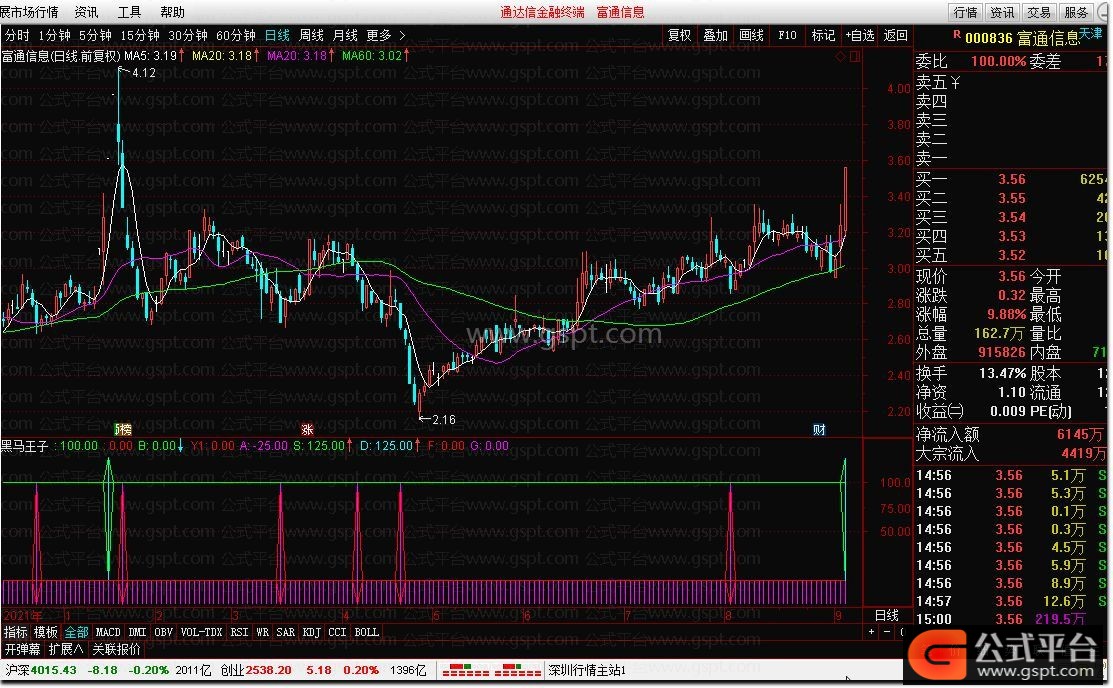Click the 交易 trading button
Viewport: 1113px width, 688px height.
click(1039, 12)
